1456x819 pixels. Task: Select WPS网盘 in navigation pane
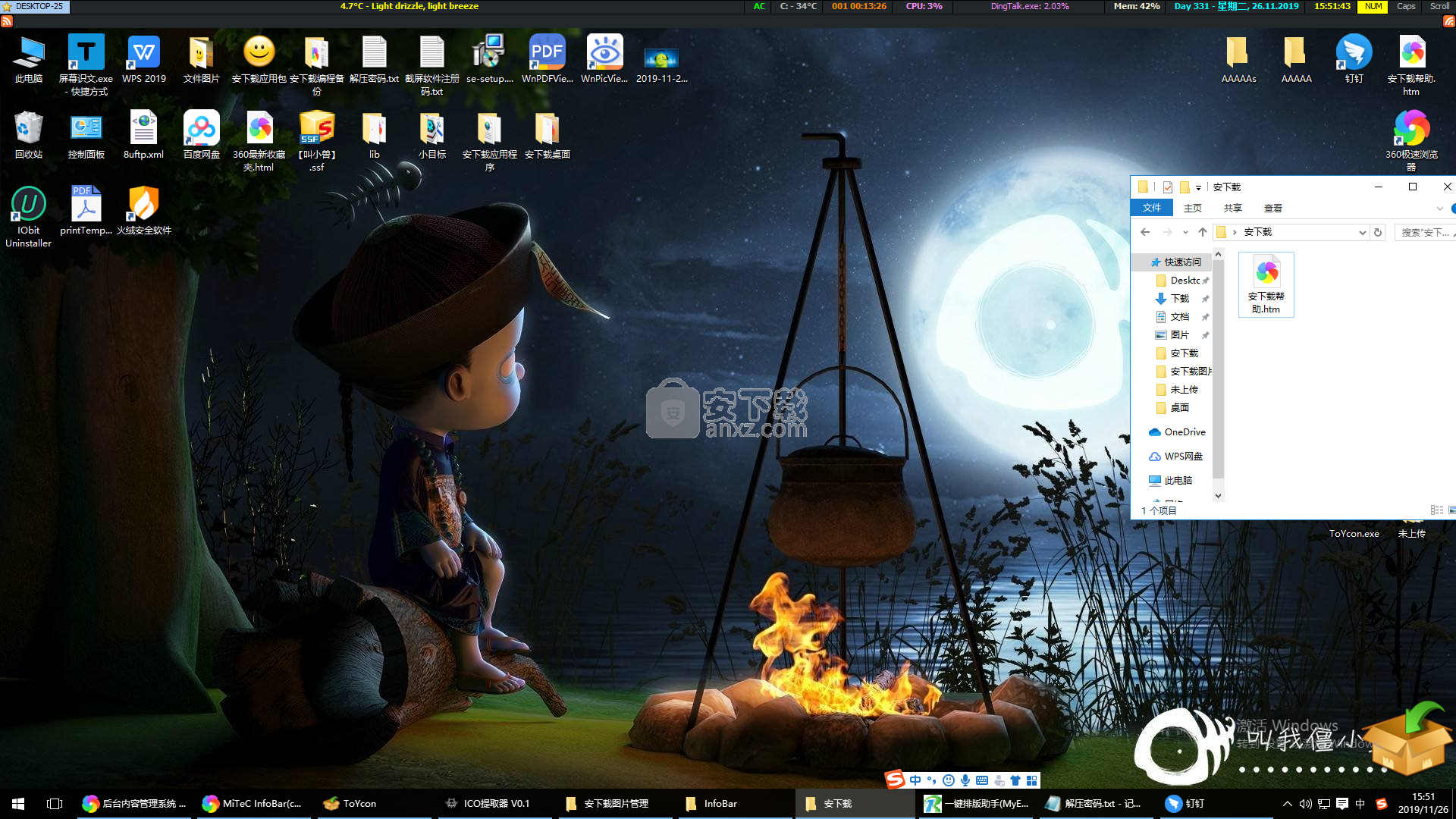click(x=1176, y=456)
